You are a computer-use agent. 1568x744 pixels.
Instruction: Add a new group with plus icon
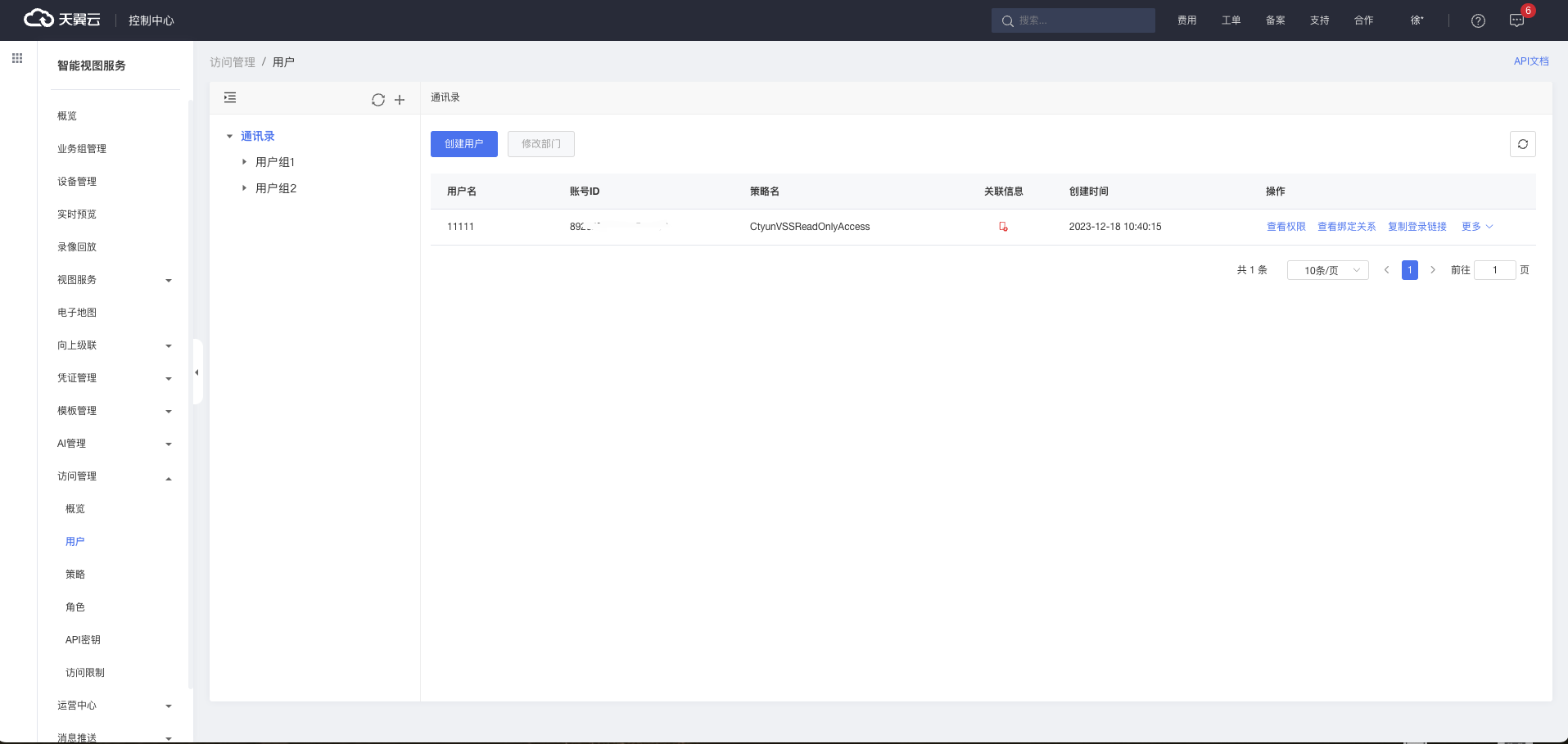[x=400, y=100]
